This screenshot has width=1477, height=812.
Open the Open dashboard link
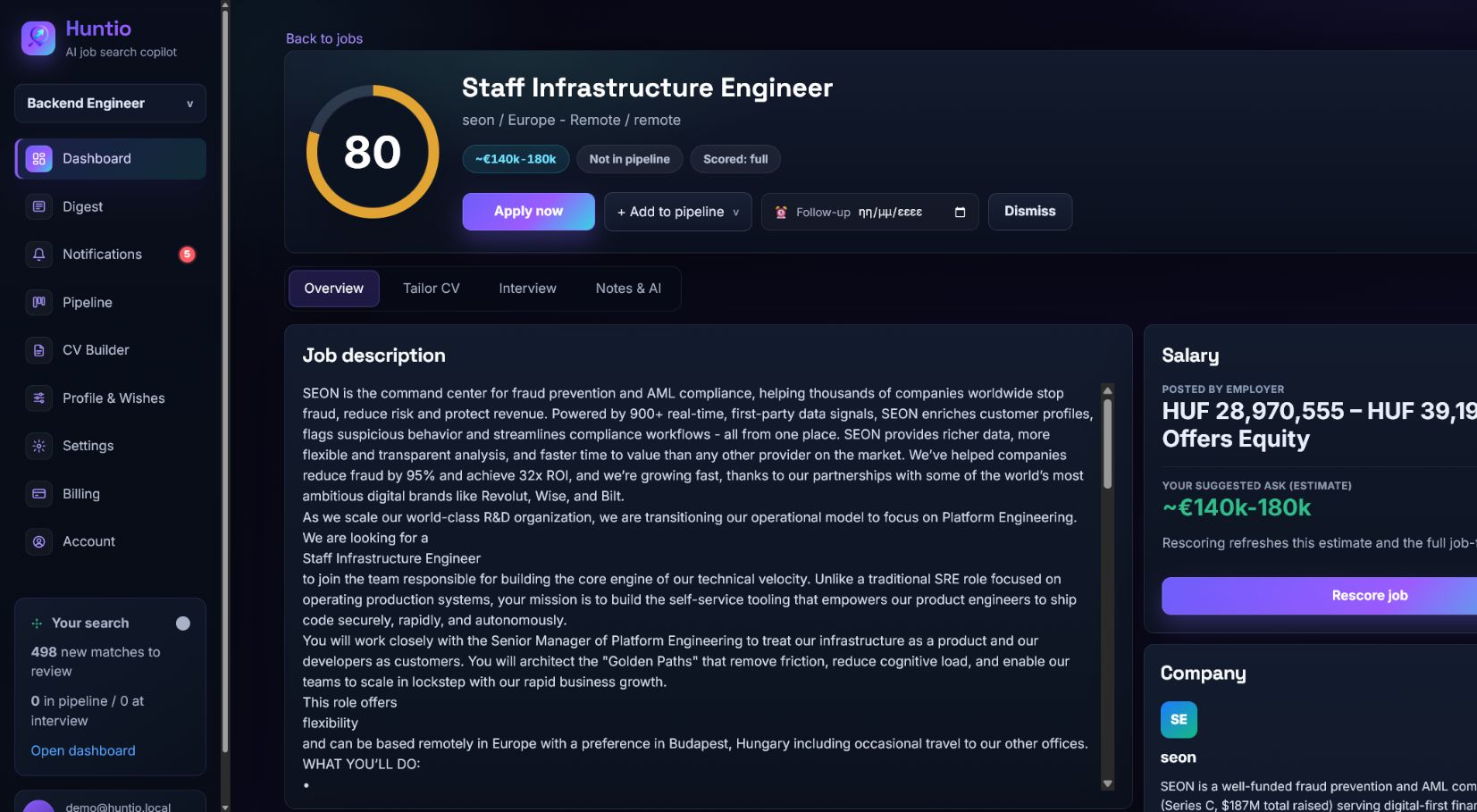[x=83, y=750]
